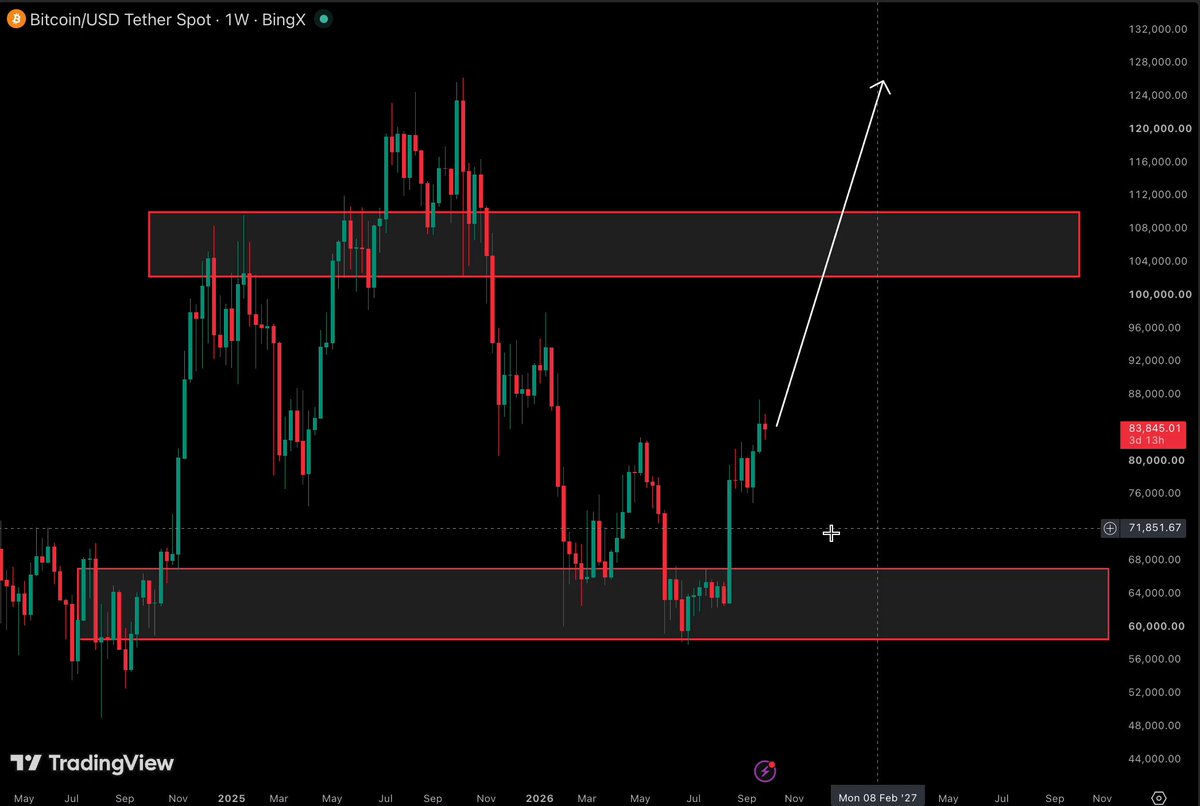This screenshot has width=1200, height=806.
Task: Click the 108,000.00 price axis label
Action: click(x=1157, y=228)
